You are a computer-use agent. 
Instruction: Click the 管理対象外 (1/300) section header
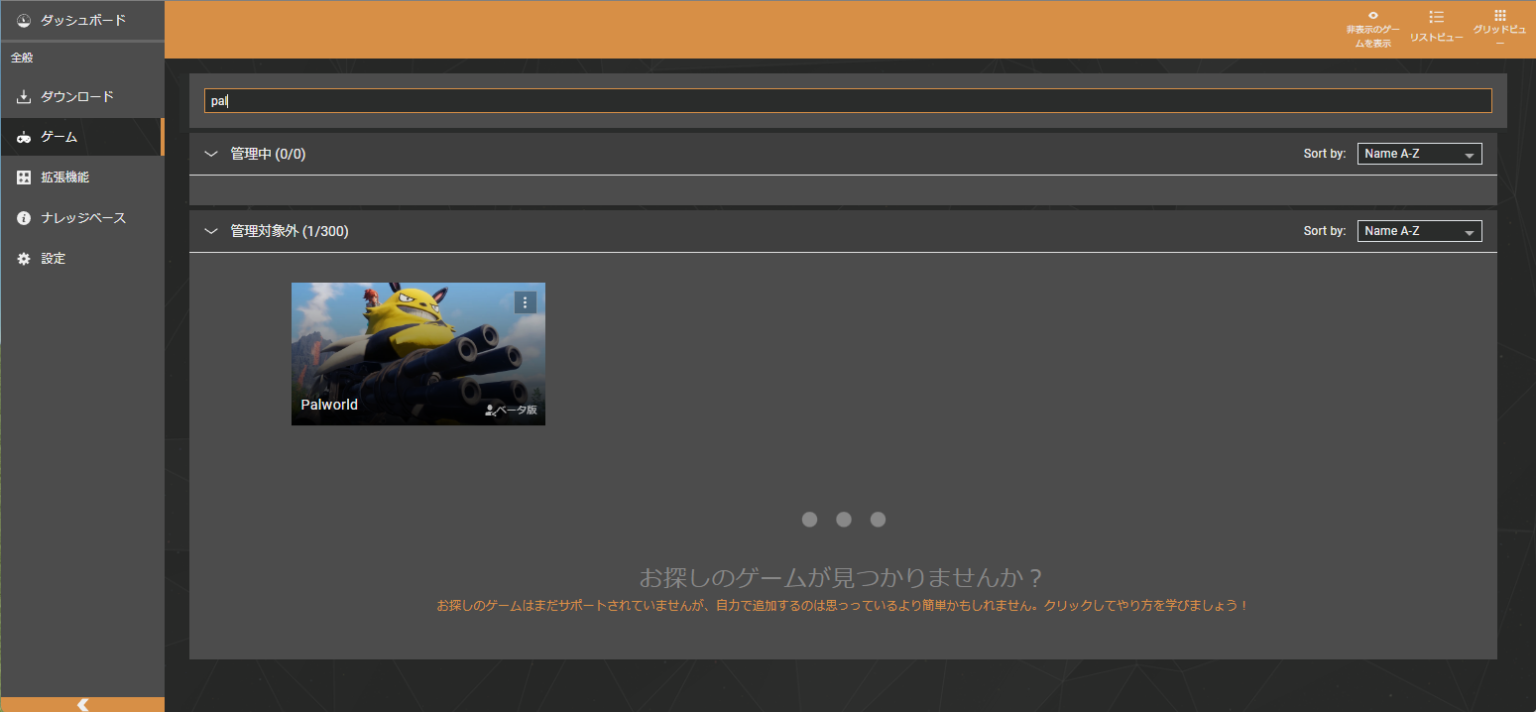point(287,231)
